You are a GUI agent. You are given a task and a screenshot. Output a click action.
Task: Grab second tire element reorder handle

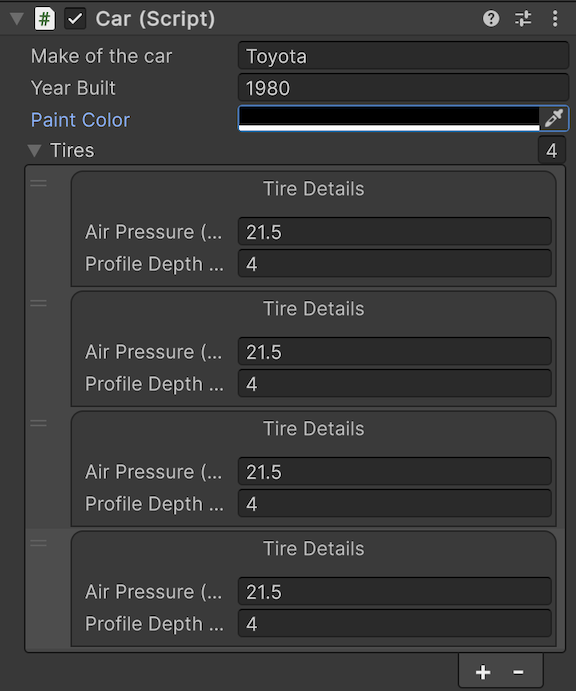pyautogui.click(x=38, y=303)
